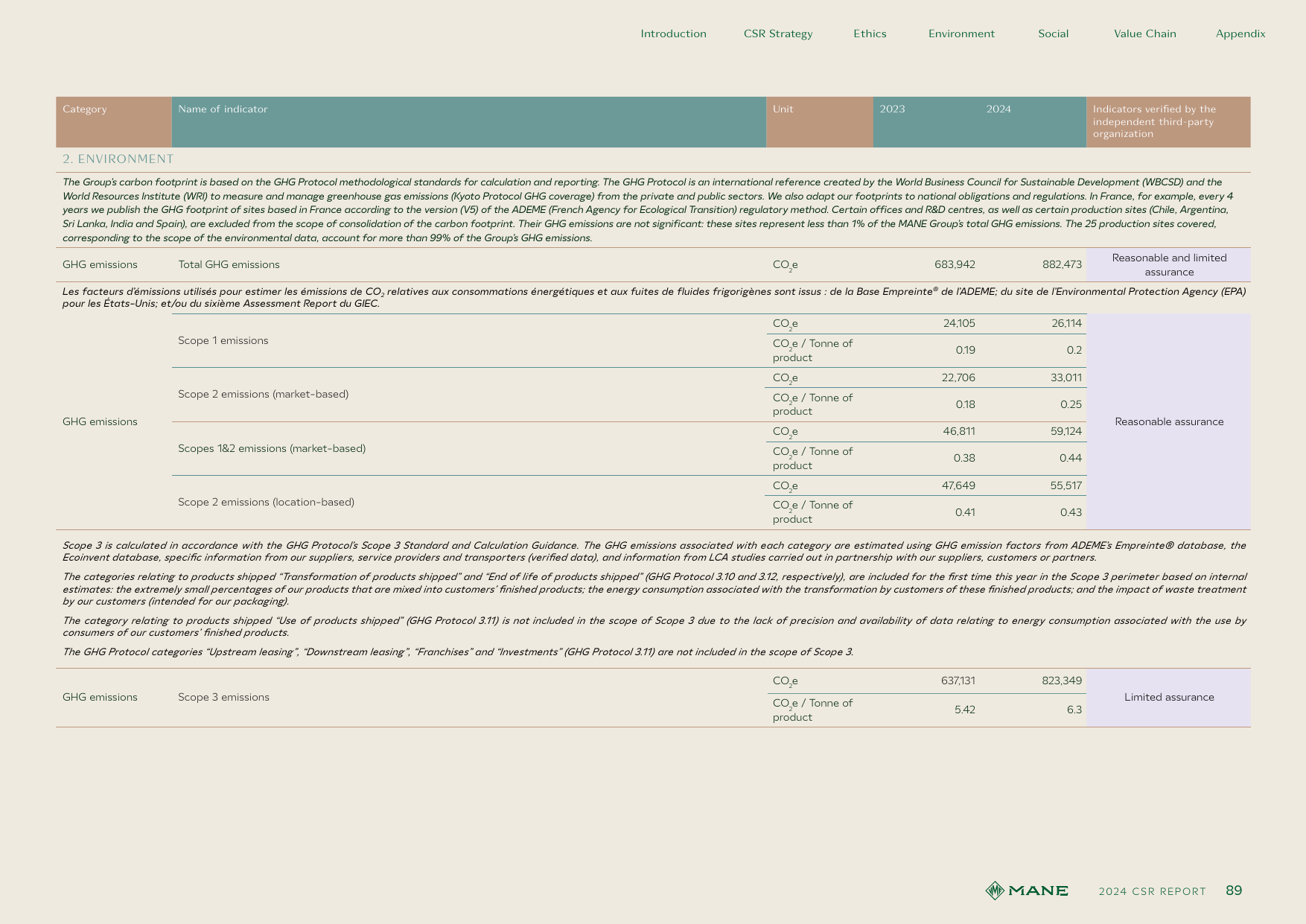1306x924 pixels.
Task: Select the "Total GHG emissions" indicator name
Action: (x=229, y=265)
